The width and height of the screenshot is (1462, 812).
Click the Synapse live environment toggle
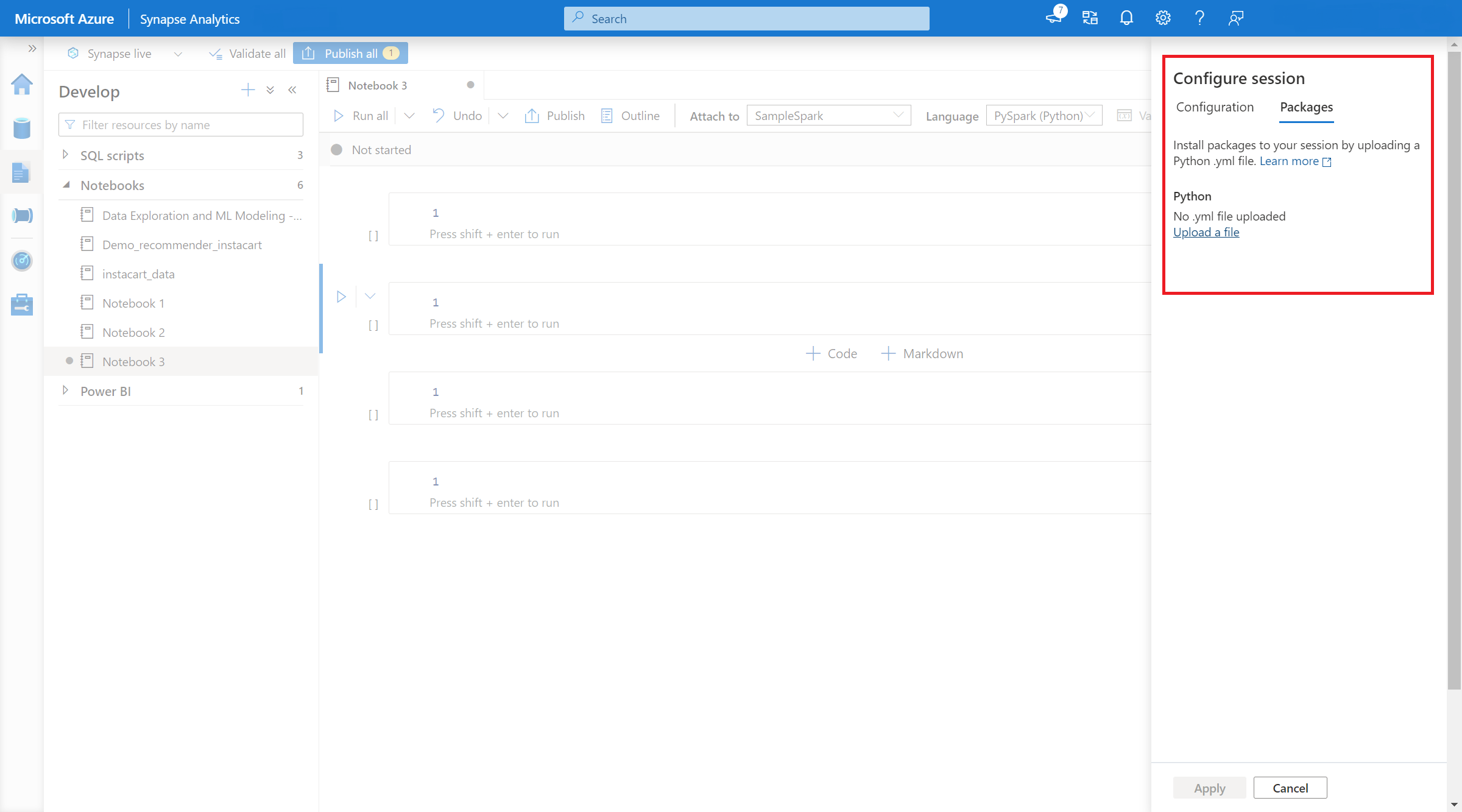coord(120,53)
